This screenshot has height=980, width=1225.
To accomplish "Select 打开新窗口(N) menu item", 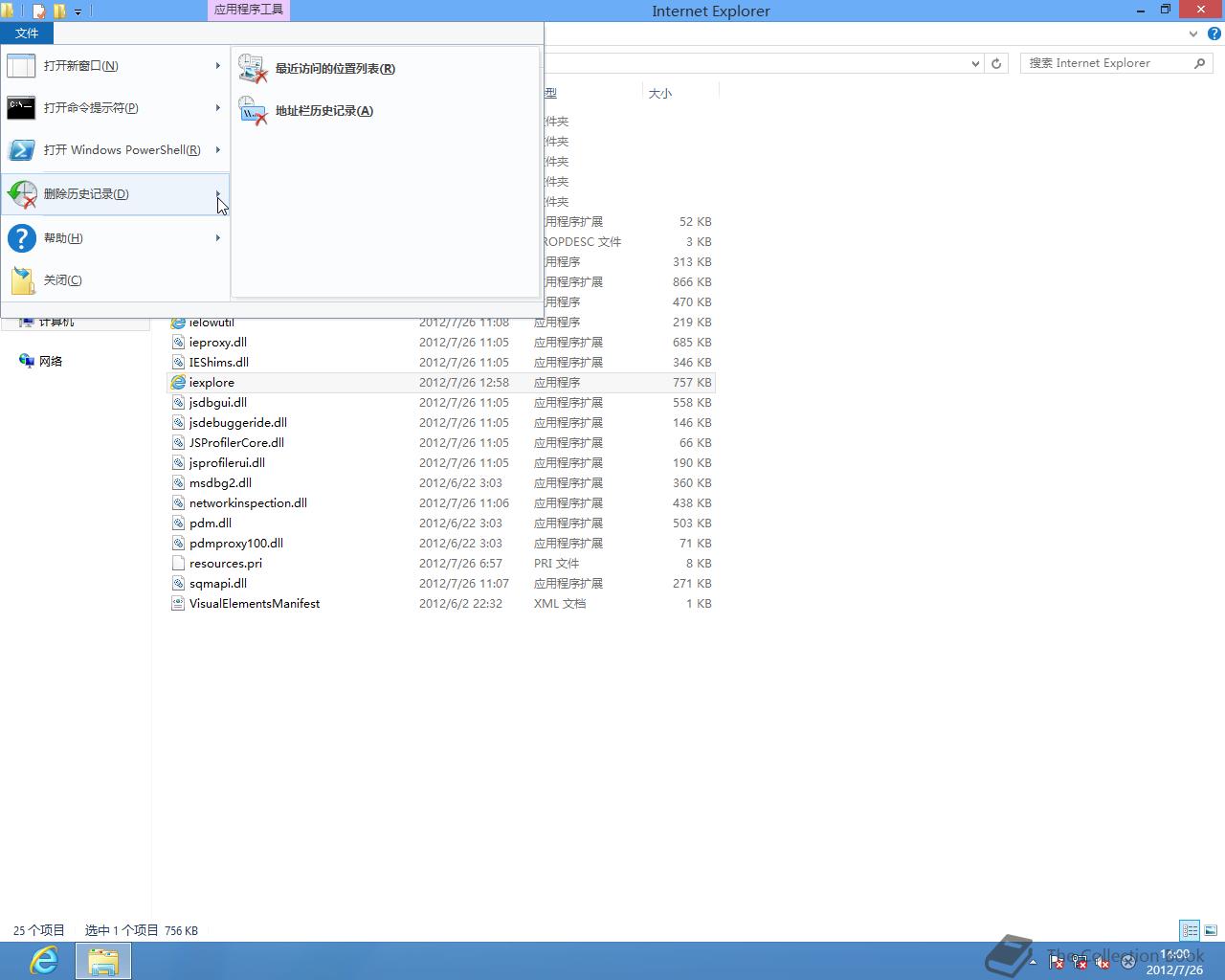I will [x=115, y=66].
